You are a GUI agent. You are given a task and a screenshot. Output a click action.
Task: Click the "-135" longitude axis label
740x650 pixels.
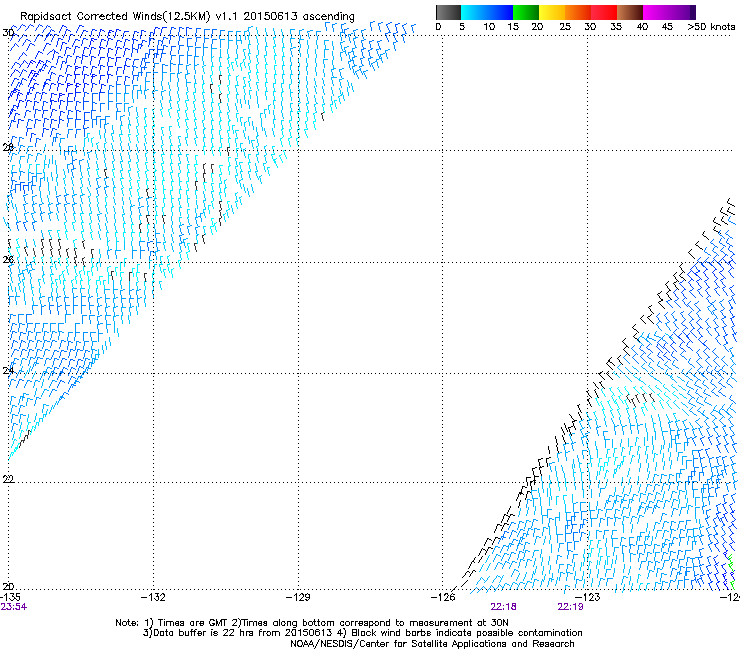(x=10, y=598)
